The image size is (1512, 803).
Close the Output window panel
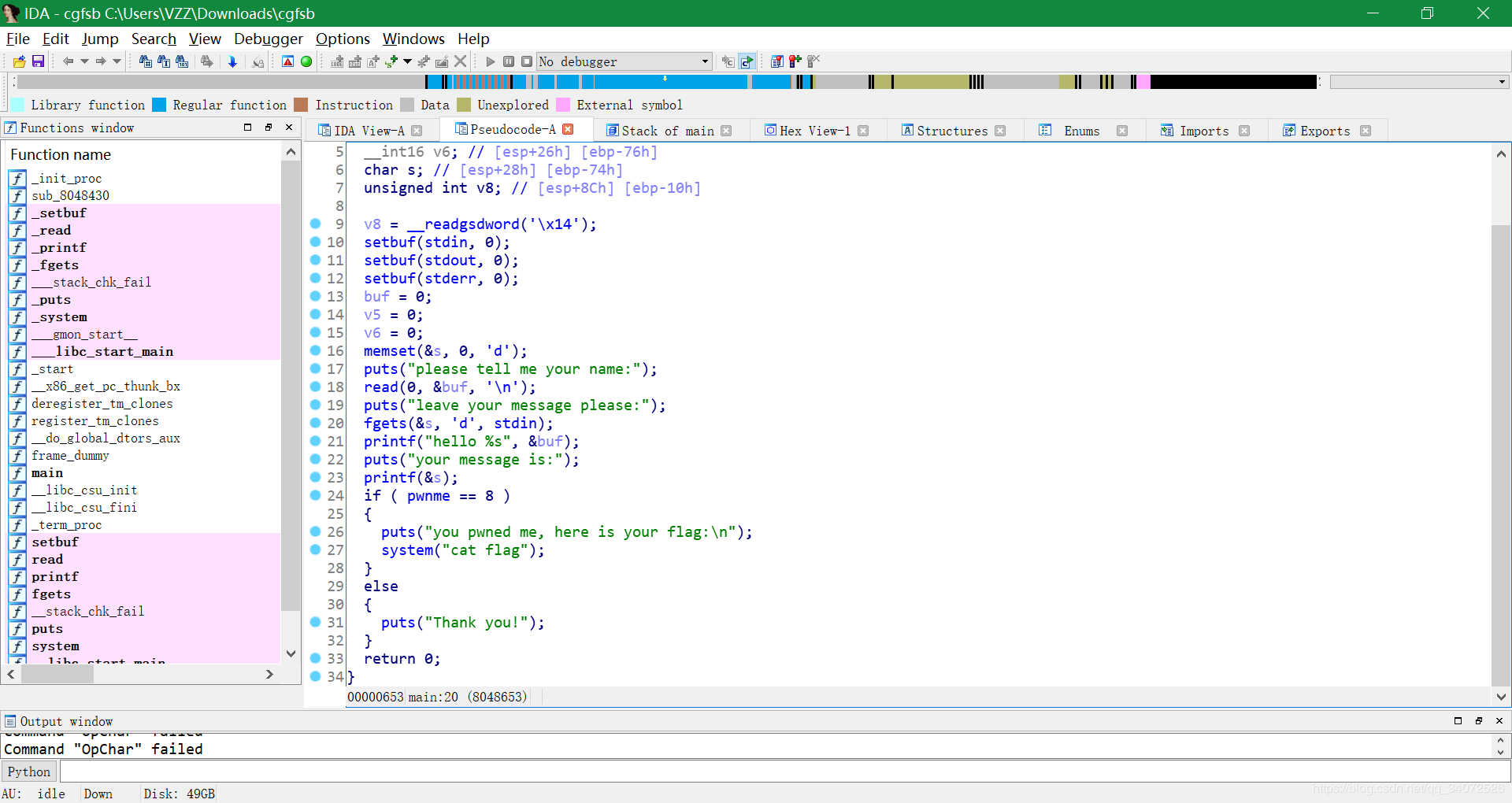pos(1499,721)
